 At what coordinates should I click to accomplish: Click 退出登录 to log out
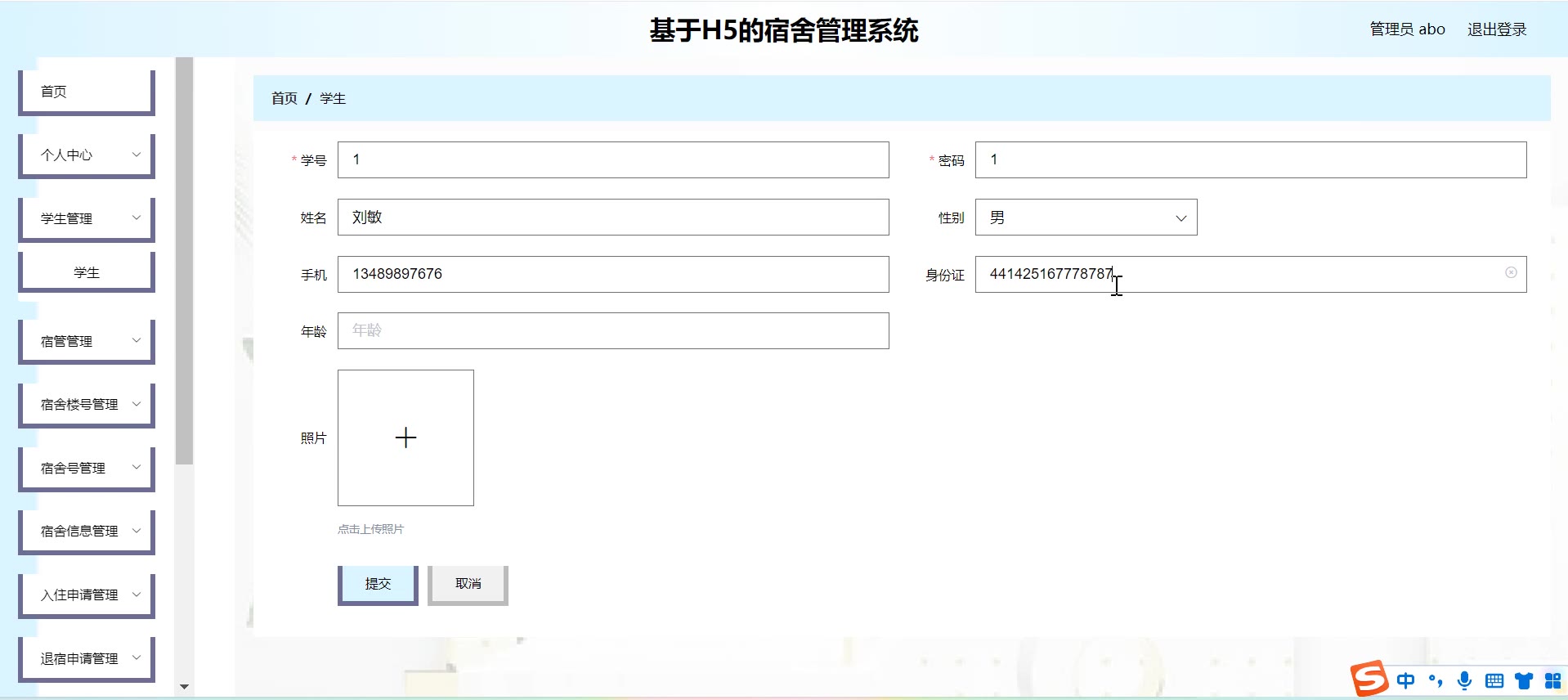coord(1497,29)
